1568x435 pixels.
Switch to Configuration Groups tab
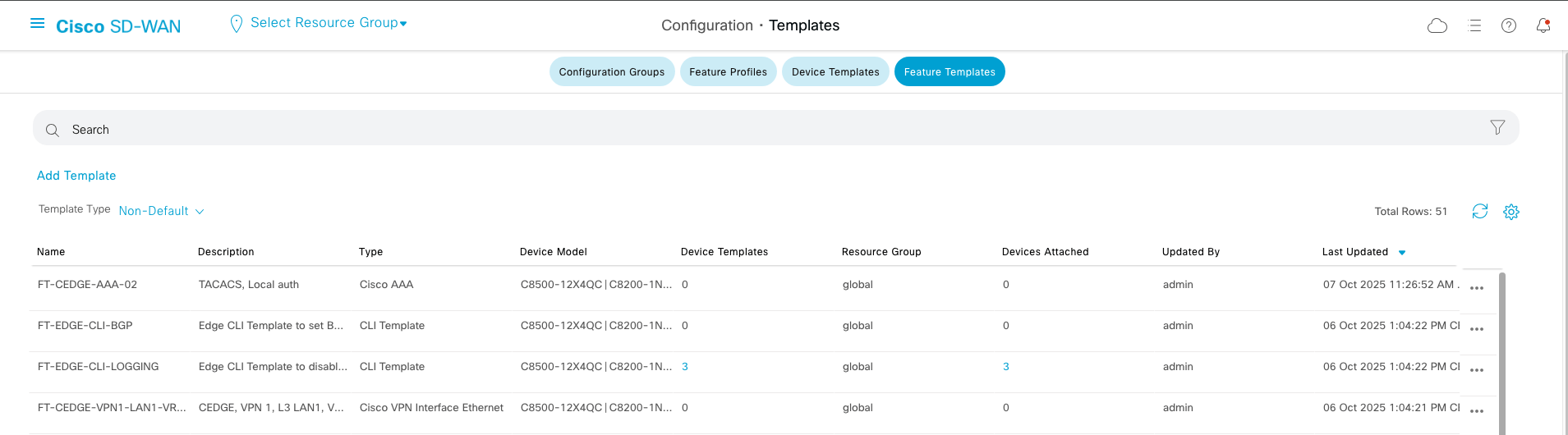click(x=612, y=71)
